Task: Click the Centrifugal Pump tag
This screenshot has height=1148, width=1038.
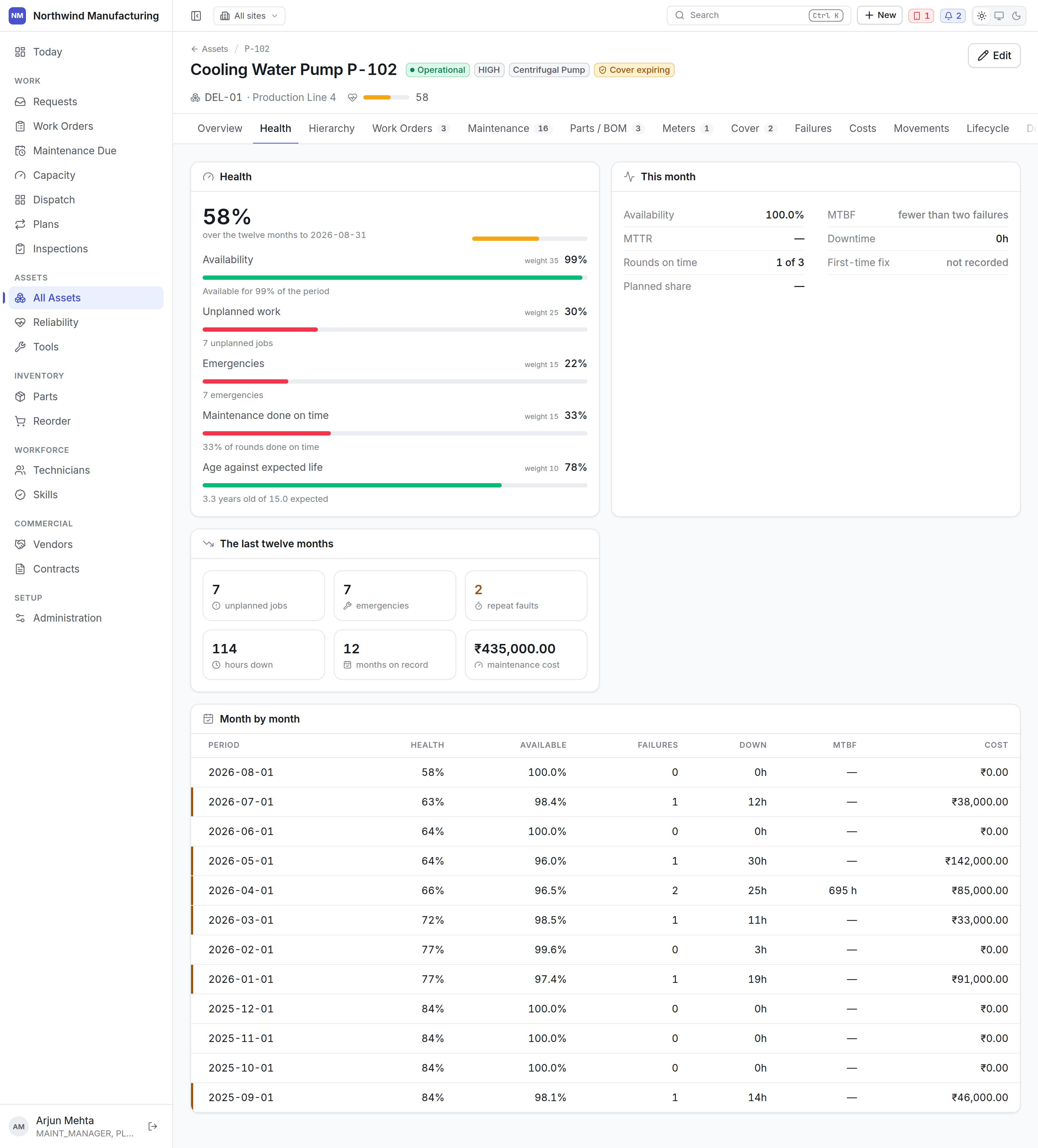Action: pos(549,70)
